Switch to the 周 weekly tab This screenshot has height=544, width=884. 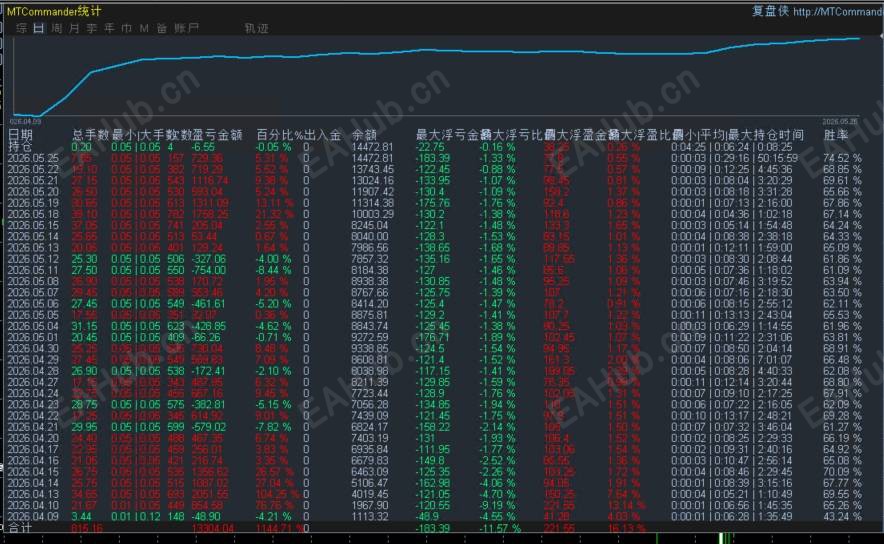56,28
